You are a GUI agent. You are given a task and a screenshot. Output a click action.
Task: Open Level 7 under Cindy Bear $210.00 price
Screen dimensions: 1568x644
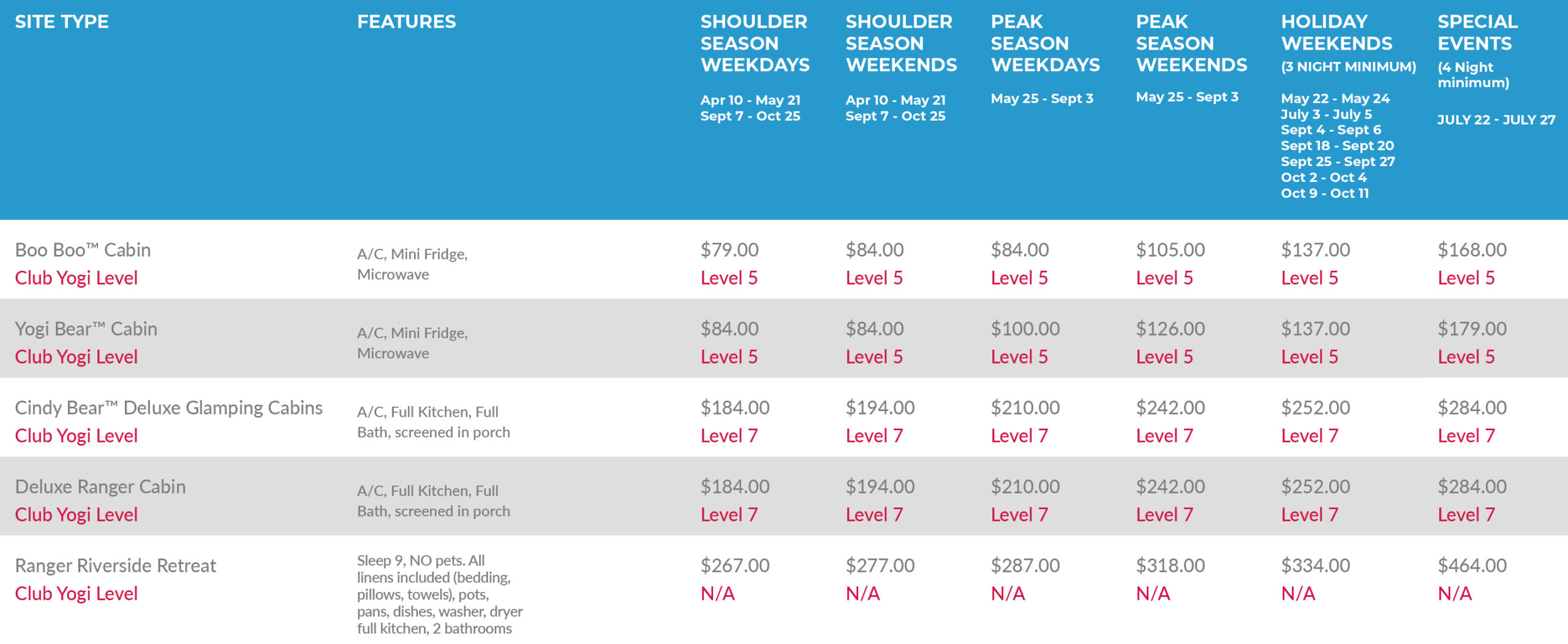click(x=1019, y=436)
